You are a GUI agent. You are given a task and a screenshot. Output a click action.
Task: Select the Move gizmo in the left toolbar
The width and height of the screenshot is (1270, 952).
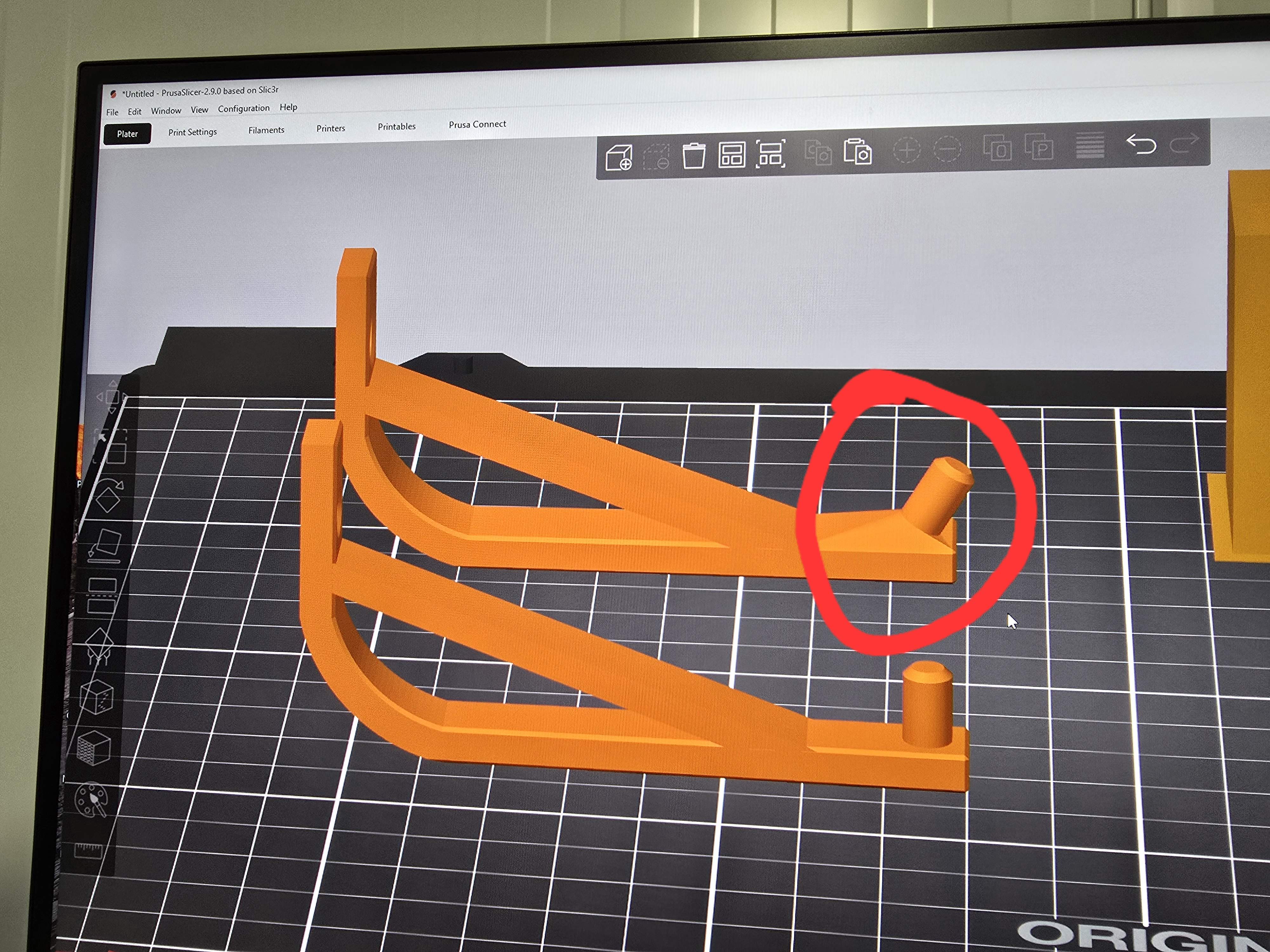pyautogui.click(x=111, y=397)
